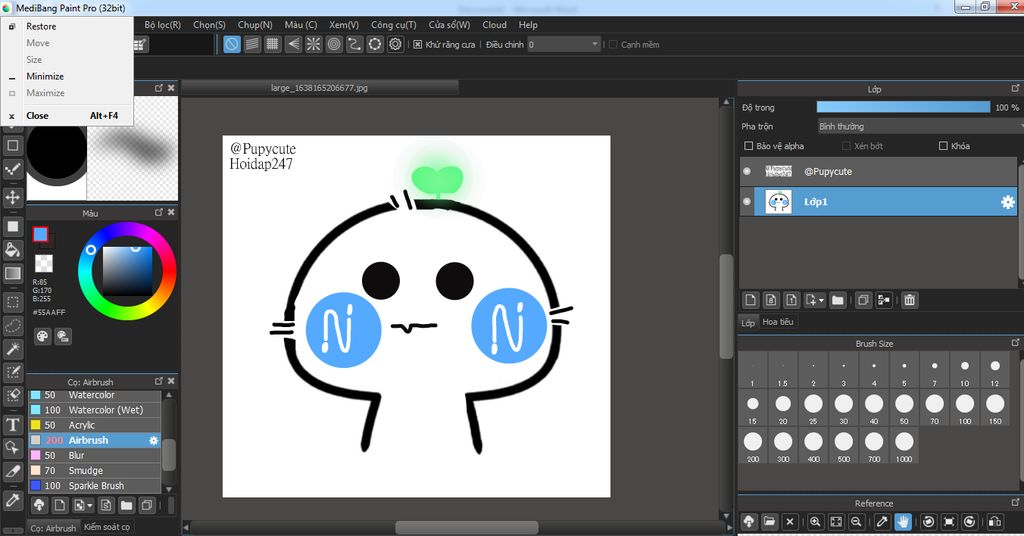This screenshot has width=1024, height=536.
Task: Enable the parallel lines snap guide
Action: [x=252, y=44]
